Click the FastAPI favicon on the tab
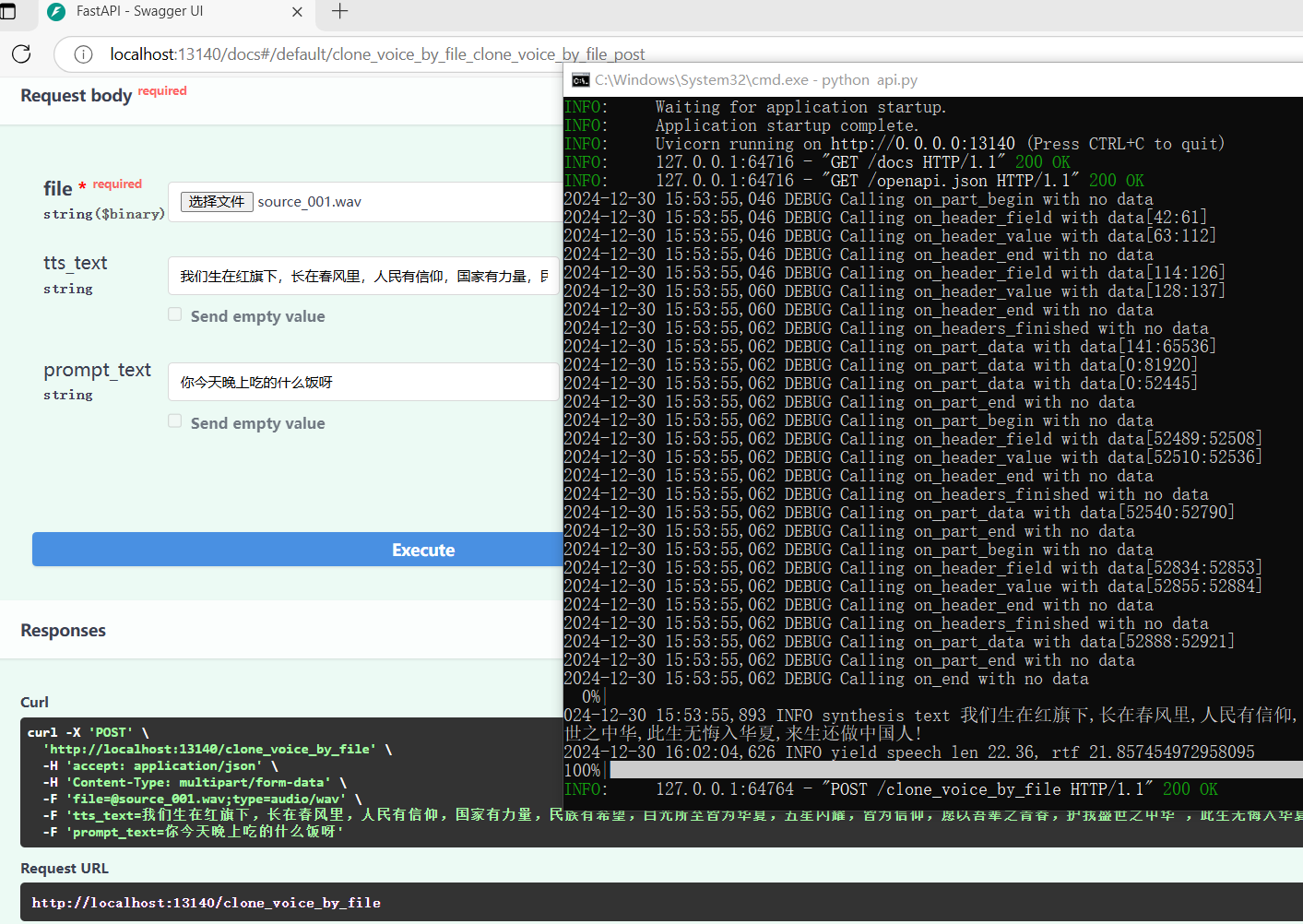1303x924 pixels. 56,12
